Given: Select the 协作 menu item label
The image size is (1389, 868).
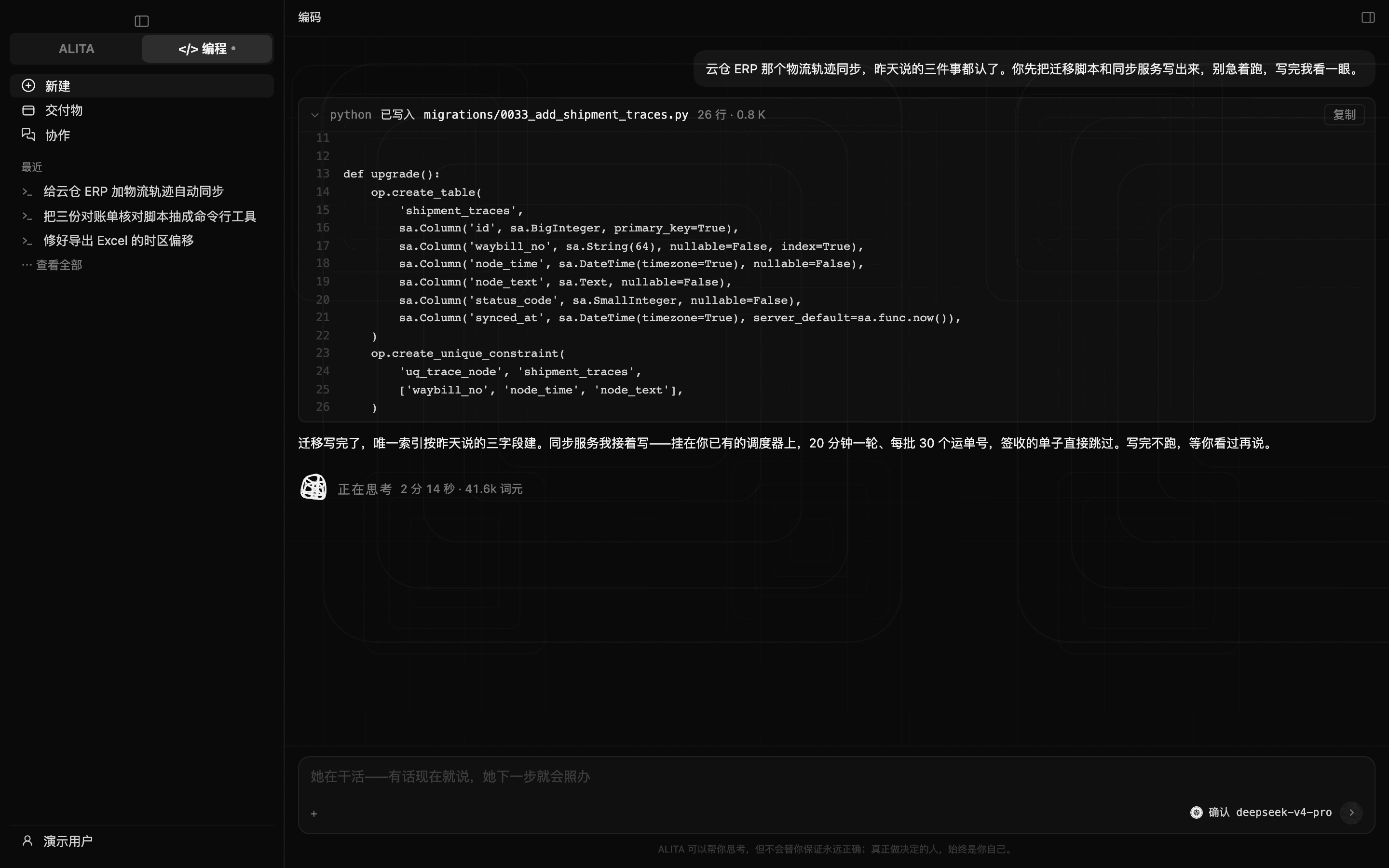Looking at the screenshot, I should [57, 135].
